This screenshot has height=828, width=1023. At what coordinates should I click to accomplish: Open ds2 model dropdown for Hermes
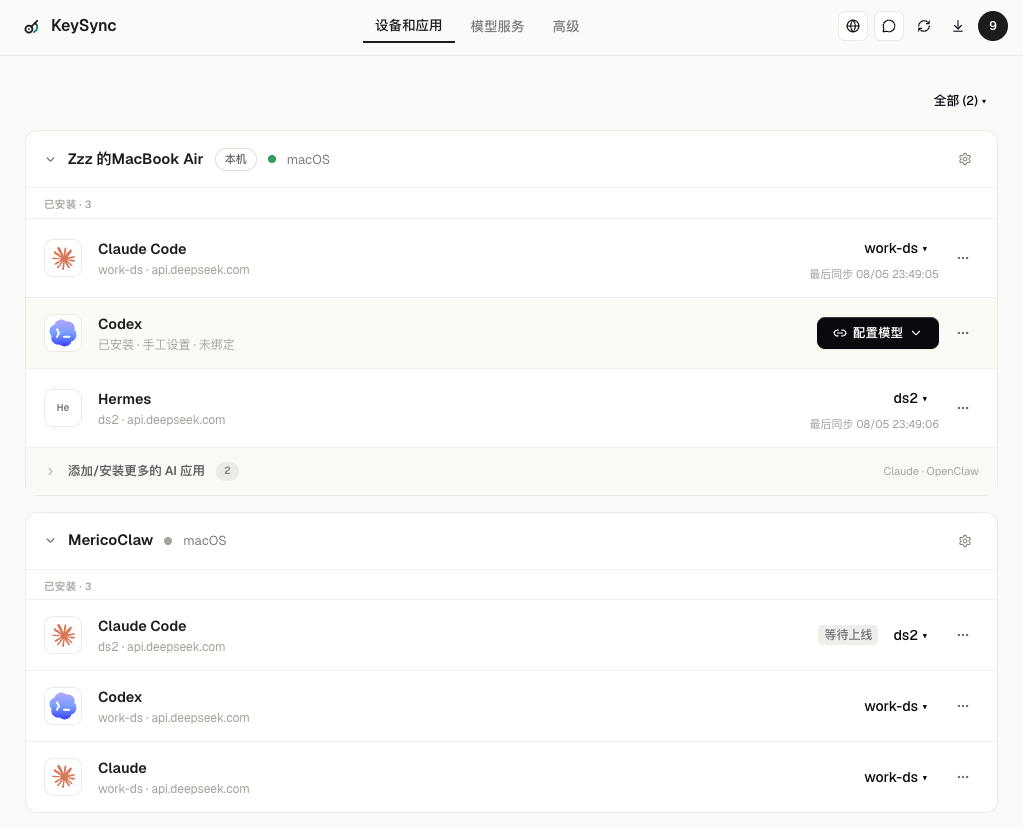click(910, 399)
